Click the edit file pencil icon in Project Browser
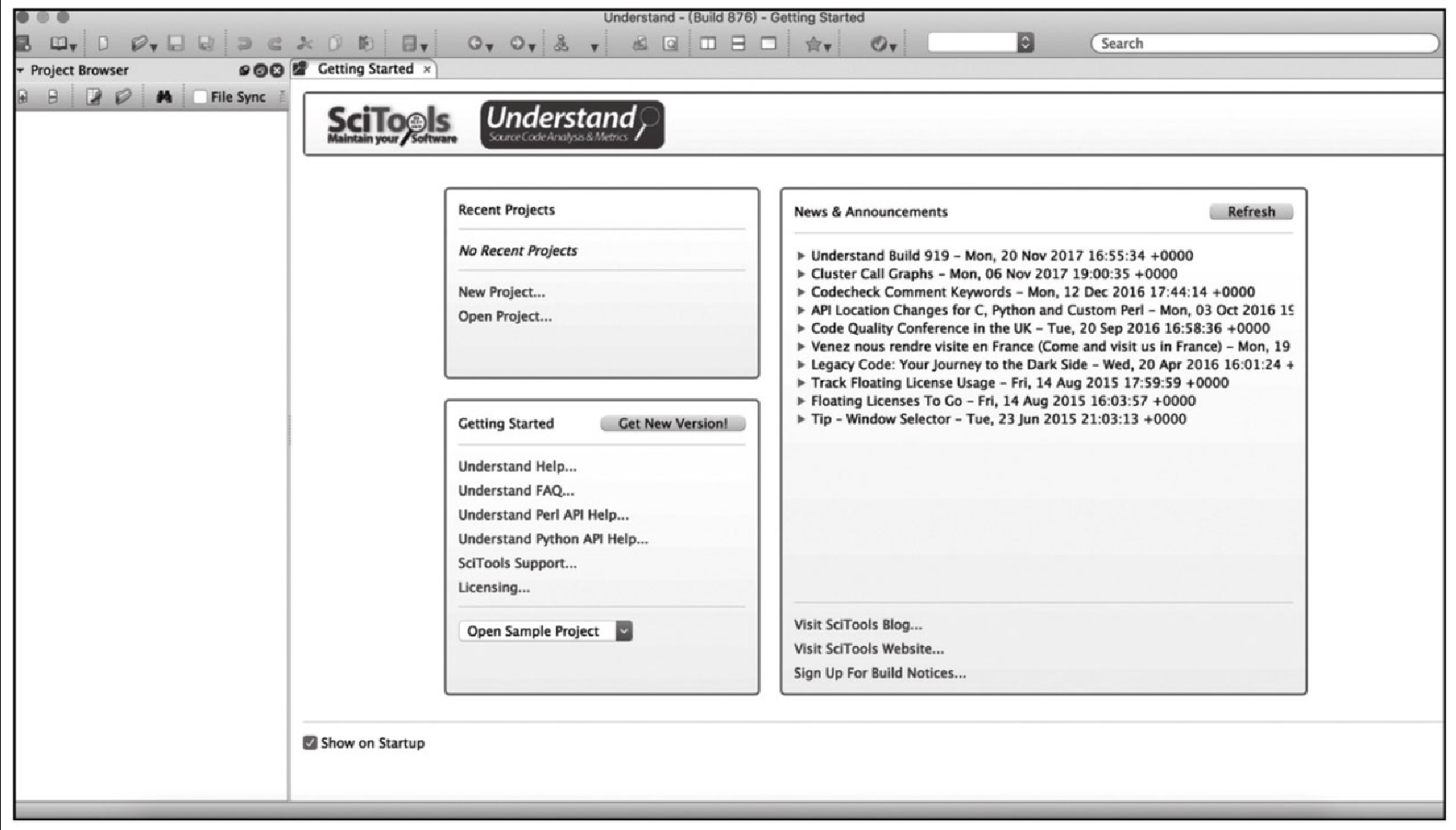 94,97
